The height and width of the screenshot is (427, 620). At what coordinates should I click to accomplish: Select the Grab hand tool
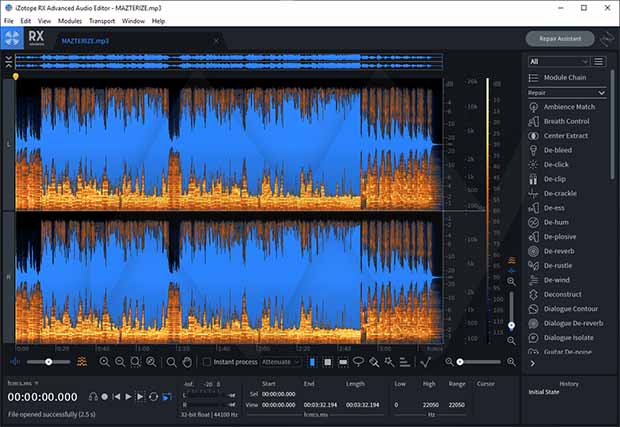tap(187, 362)
